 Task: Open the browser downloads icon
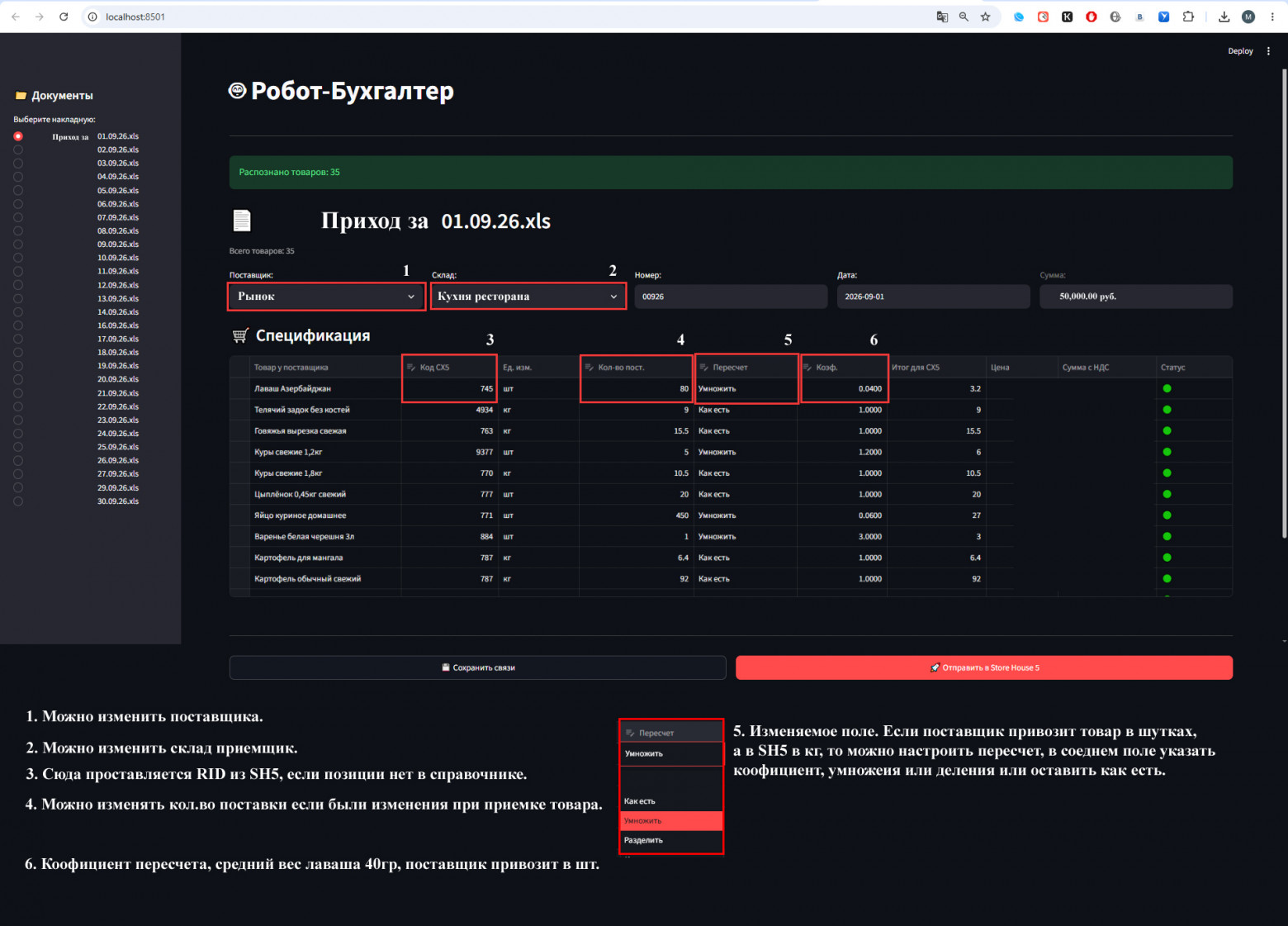click(x=1224, y=17)
